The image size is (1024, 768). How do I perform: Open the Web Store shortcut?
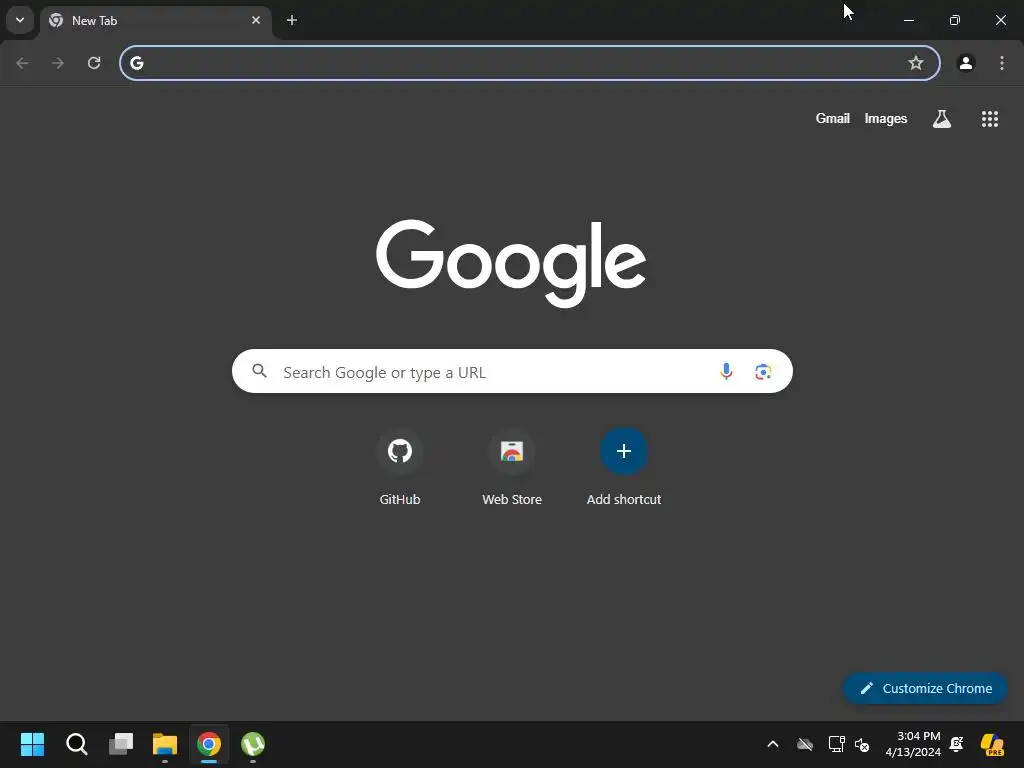click(x=512, y=467)
